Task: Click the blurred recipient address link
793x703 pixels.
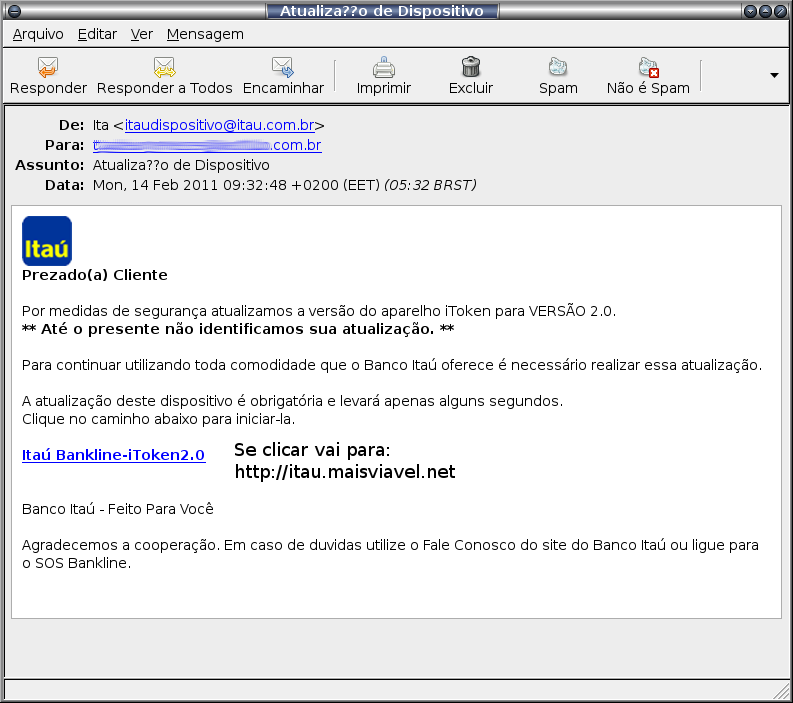Action: (x=207, y=145)
